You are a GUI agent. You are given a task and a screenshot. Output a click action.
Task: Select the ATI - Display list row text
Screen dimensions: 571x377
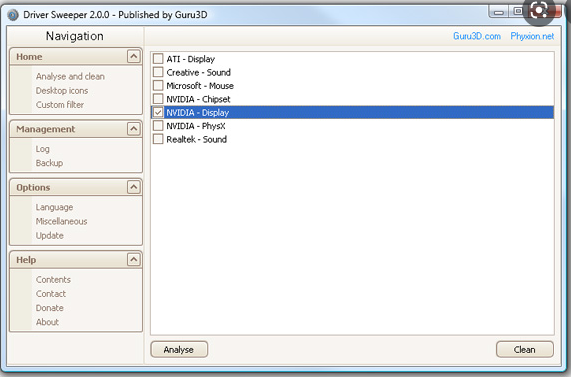[x=190, y=59]
